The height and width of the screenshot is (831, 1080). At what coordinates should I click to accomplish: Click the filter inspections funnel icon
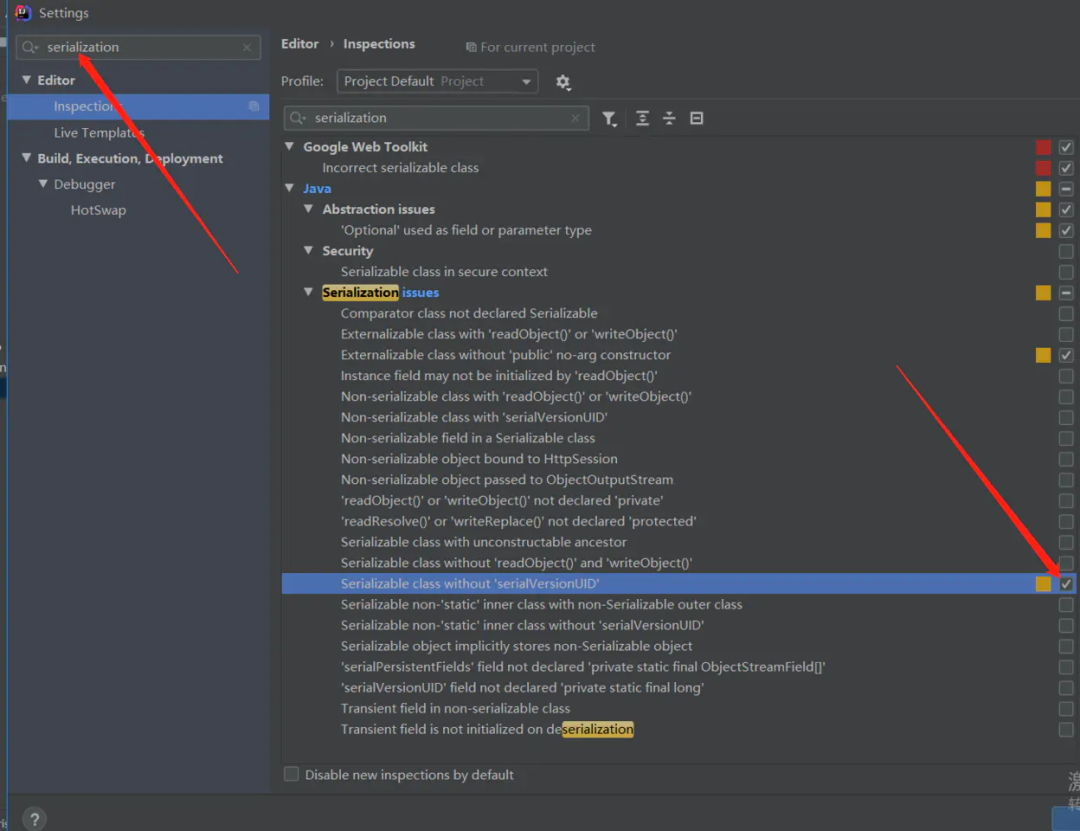click(x=609, y=119)
